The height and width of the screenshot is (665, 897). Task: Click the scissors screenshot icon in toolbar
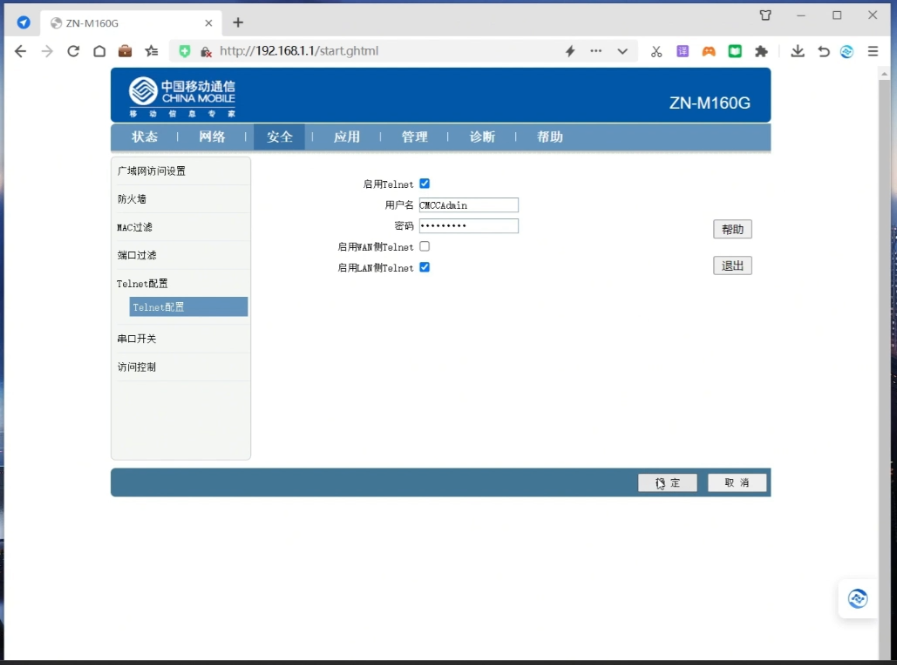(x=656, y=51)
